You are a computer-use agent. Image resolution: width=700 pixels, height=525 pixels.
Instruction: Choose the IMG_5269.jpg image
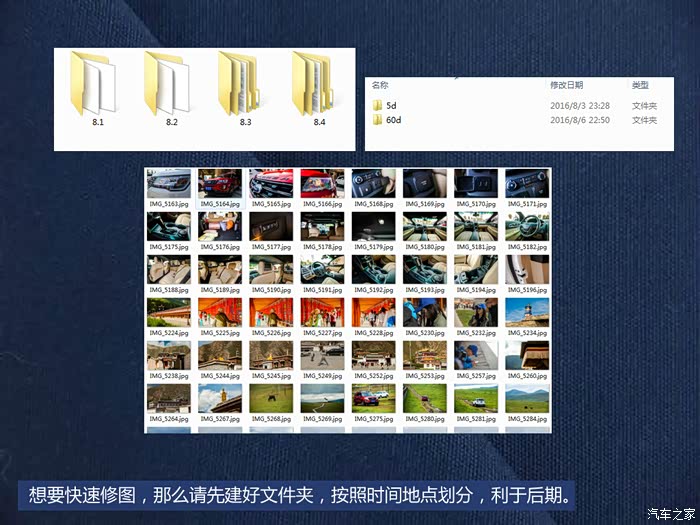point(322,399)
